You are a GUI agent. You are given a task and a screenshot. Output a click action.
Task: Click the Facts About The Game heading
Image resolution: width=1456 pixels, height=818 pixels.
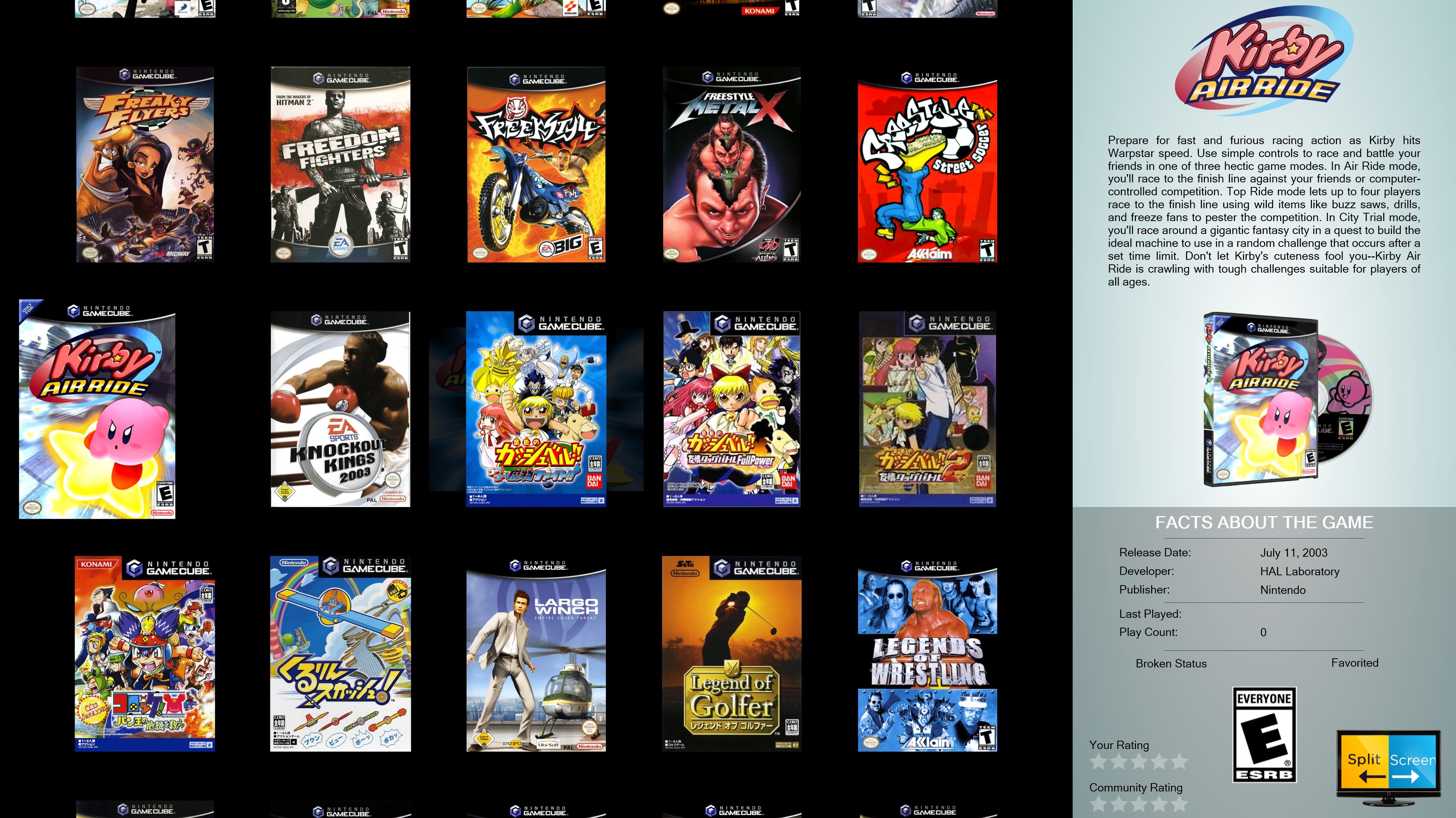[x=1265, y=522]
